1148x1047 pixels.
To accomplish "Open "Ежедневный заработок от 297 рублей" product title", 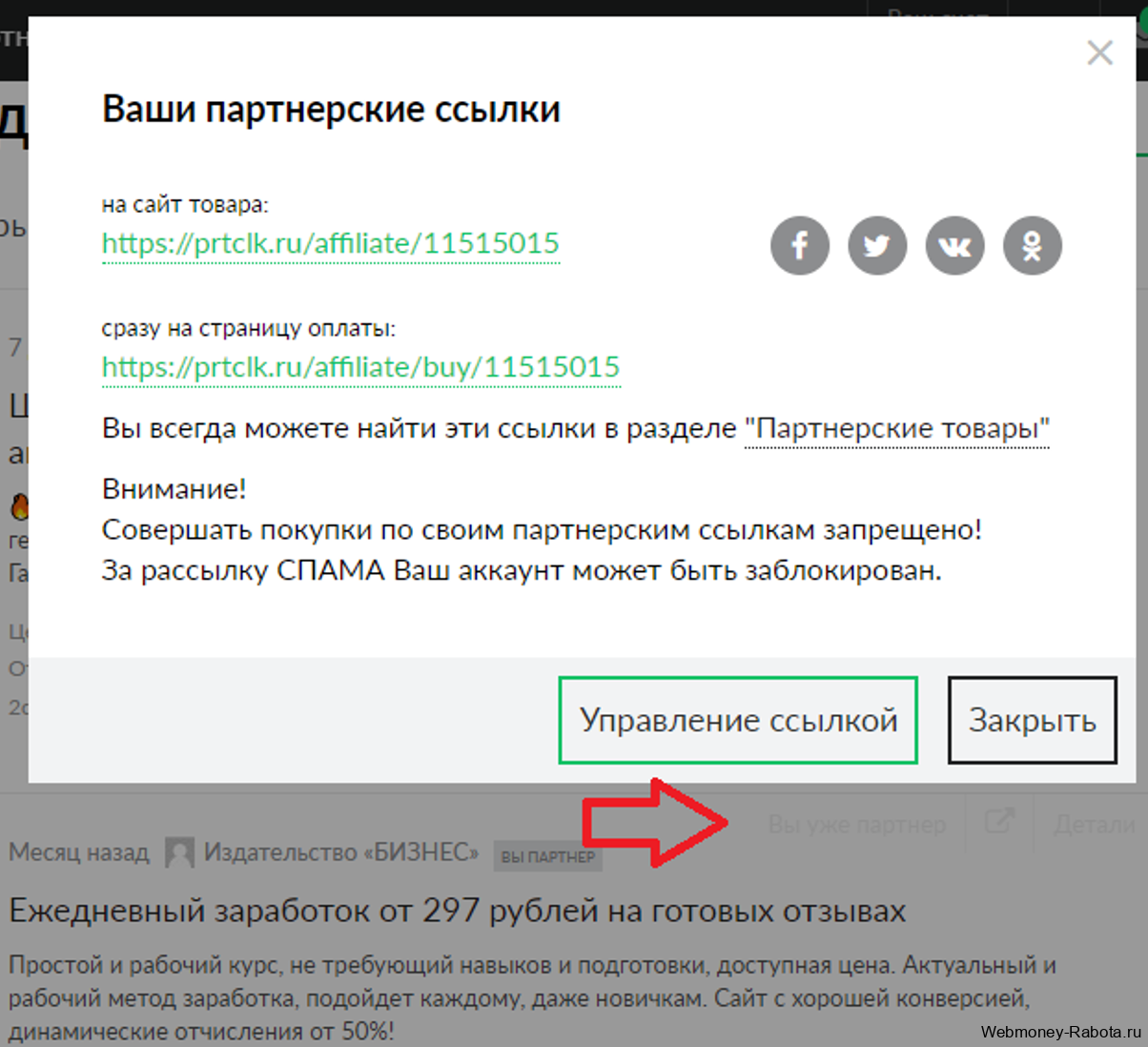I will coord(458,911).
